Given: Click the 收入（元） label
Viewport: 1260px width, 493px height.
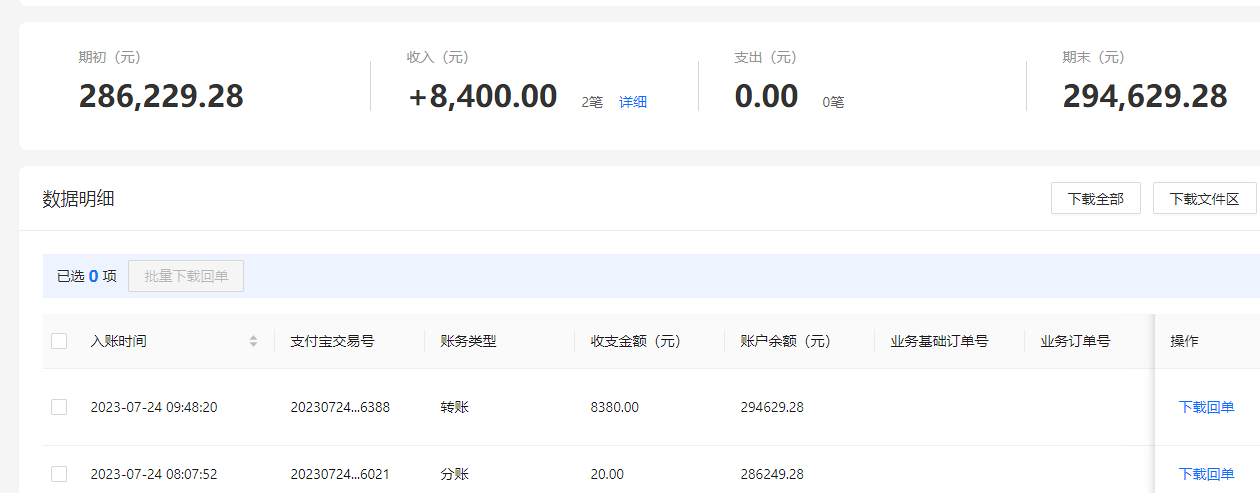Looking at the screenshot, I should tap(438, 58).
